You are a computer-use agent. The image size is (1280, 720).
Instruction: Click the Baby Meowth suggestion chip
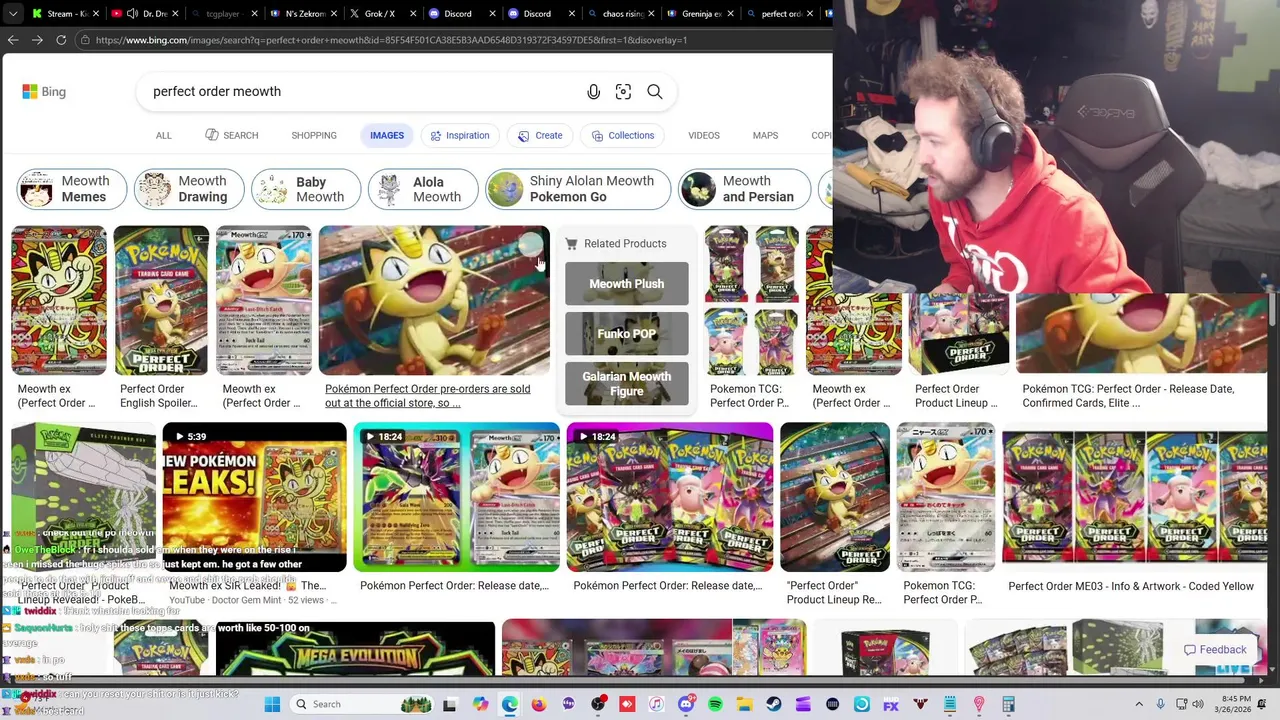[x=306, y=189]
